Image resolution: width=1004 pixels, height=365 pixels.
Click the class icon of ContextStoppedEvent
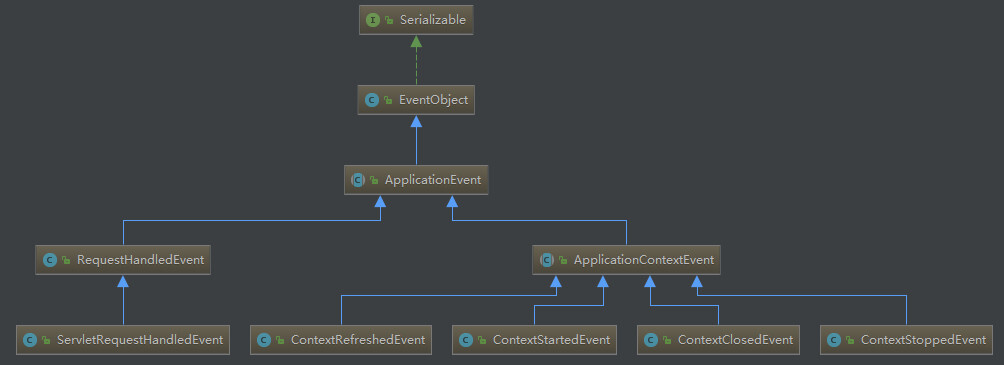pyautogui.click(x=834, y=340)
